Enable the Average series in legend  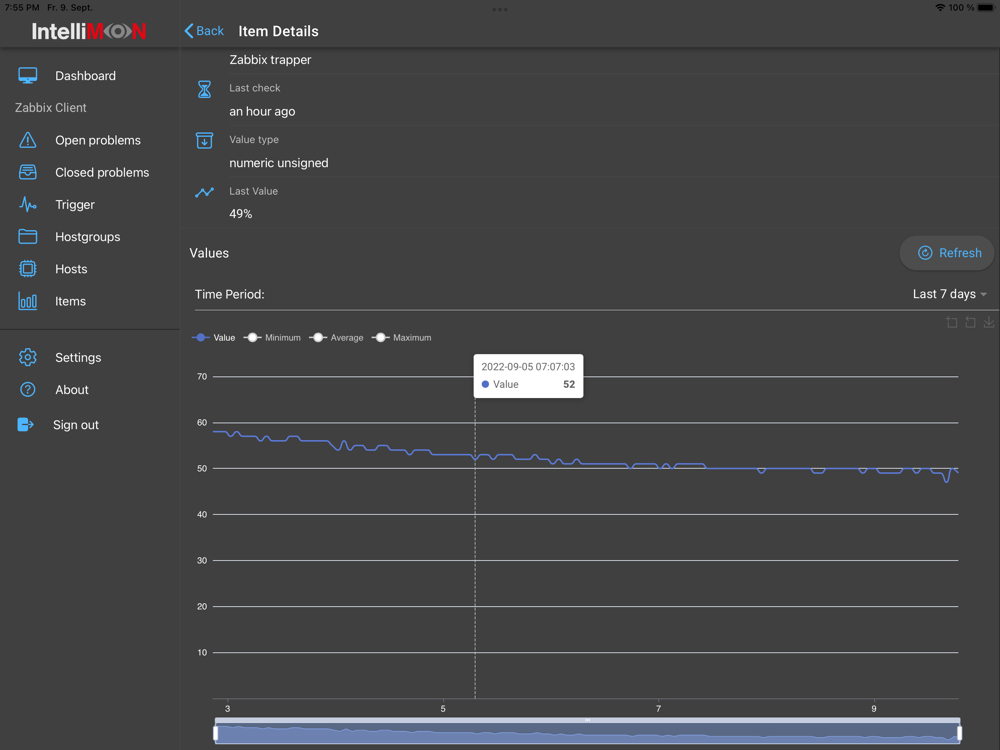(x=336, y=337)
